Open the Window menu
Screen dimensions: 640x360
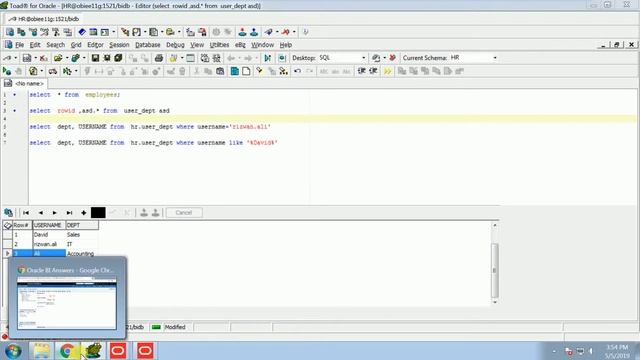pyautogui.click(x=262, y=45)
